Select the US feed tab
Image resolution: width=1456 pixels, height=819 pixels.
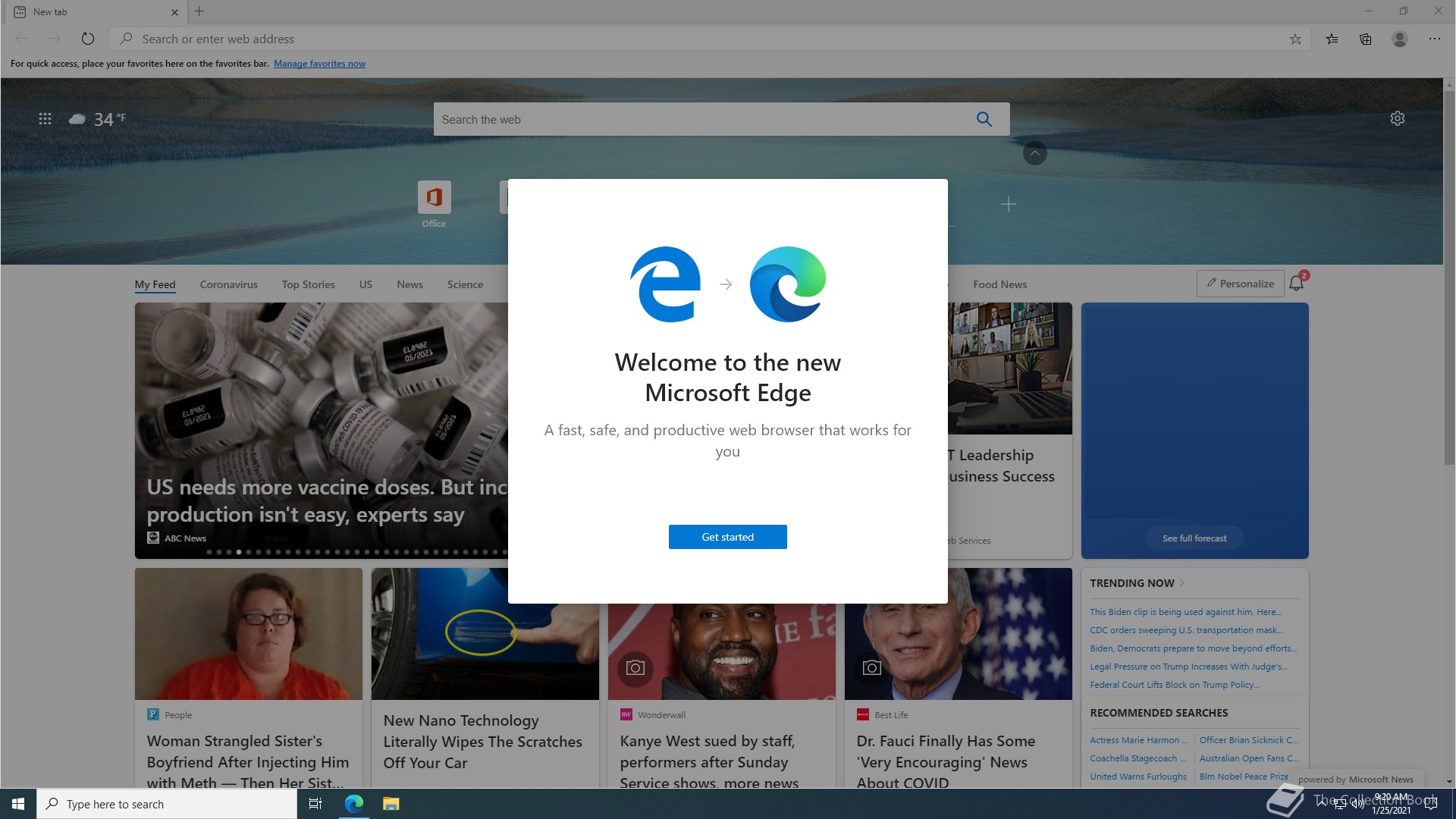[x=366, y=284]
